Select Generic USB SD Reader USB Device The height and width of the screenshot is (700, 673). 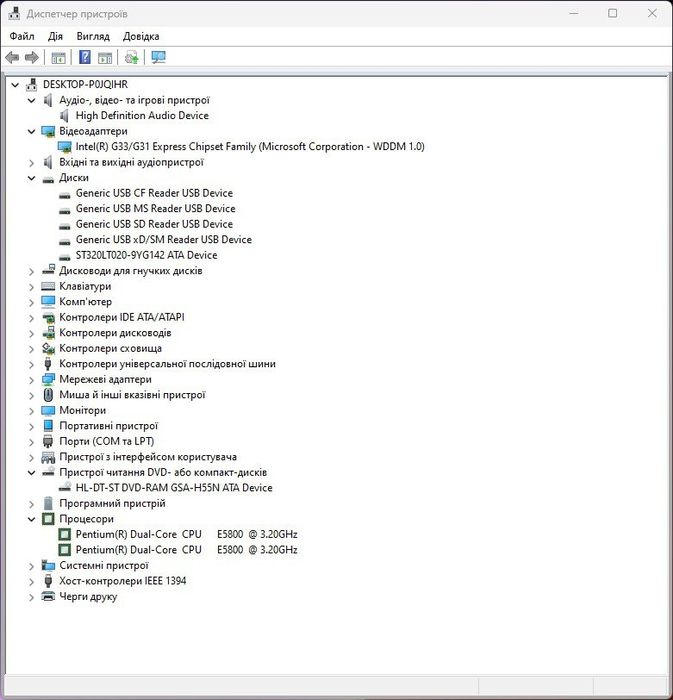pos(154,224)
